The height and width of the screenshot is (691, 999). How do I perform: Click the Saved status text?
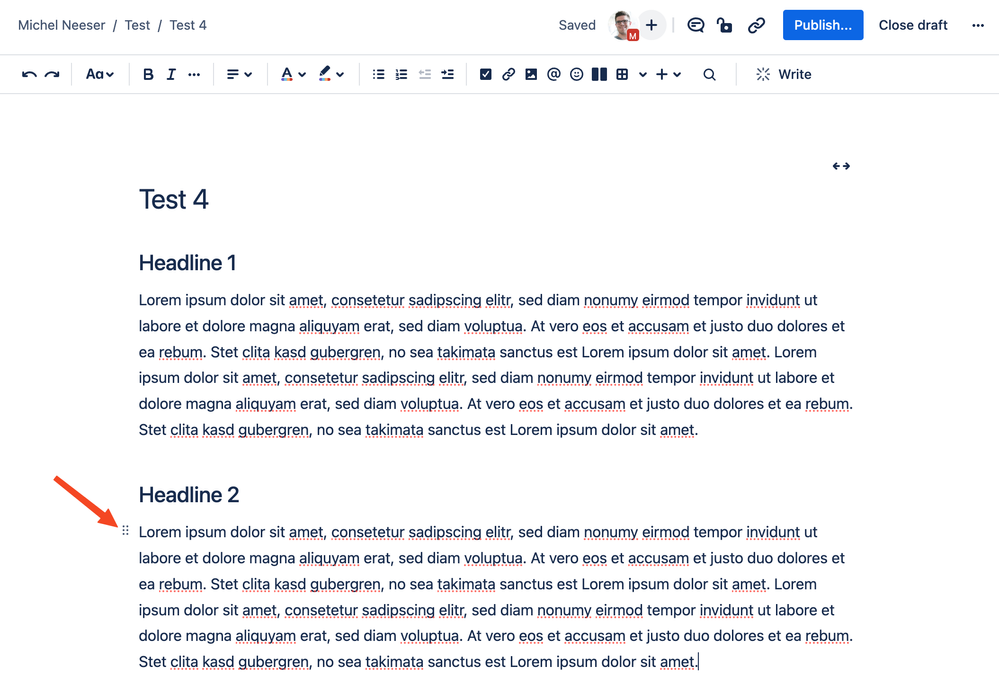pos(577,25)
